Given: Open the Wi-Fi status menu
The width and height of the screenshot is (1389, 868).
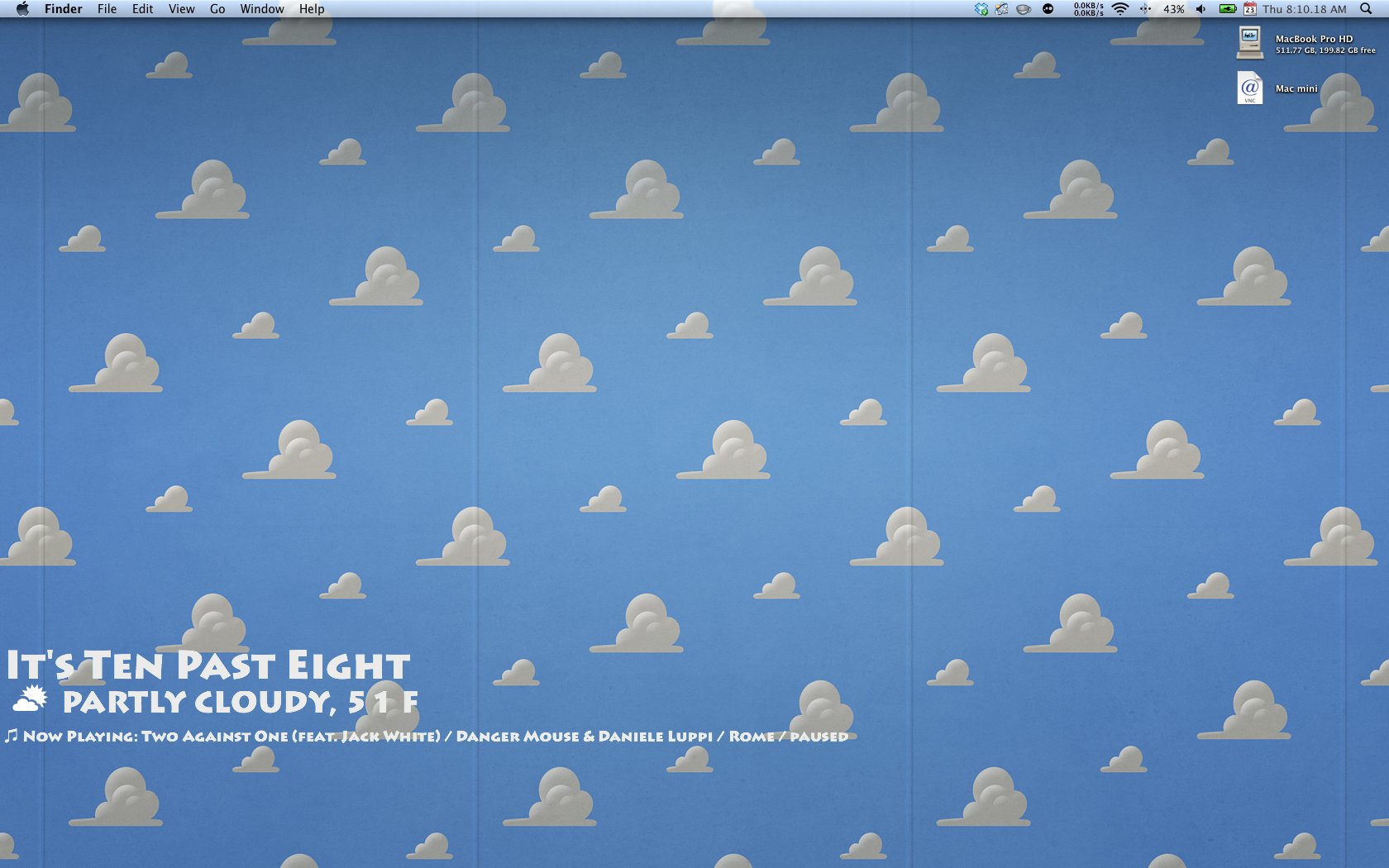Looking at the screenshot, I should (x=1120, y=9).
